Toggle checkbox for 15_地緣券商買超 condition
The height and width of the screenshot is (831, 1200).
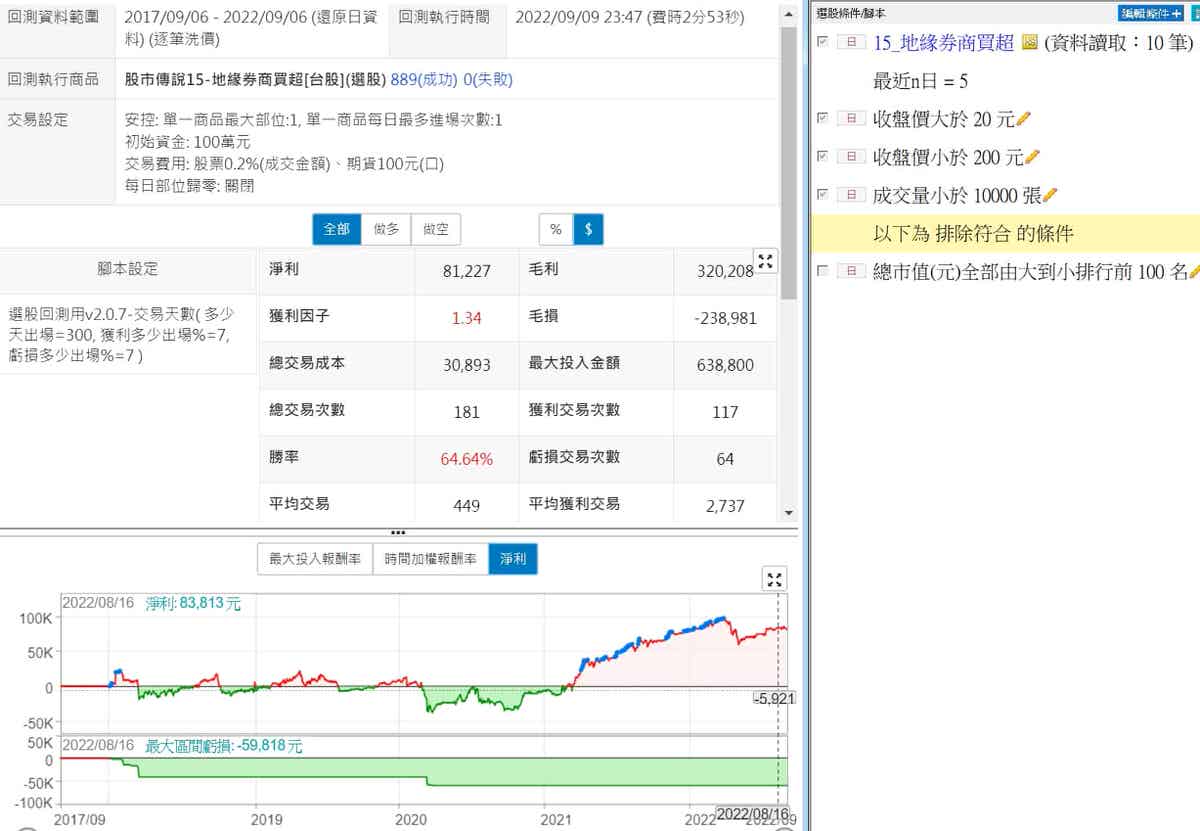823,42
